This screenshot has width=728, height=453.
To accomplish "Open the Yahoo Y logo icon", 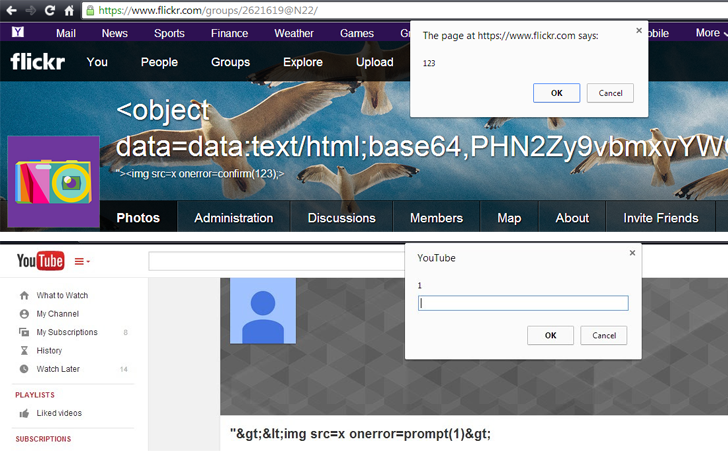I will 18,32.
